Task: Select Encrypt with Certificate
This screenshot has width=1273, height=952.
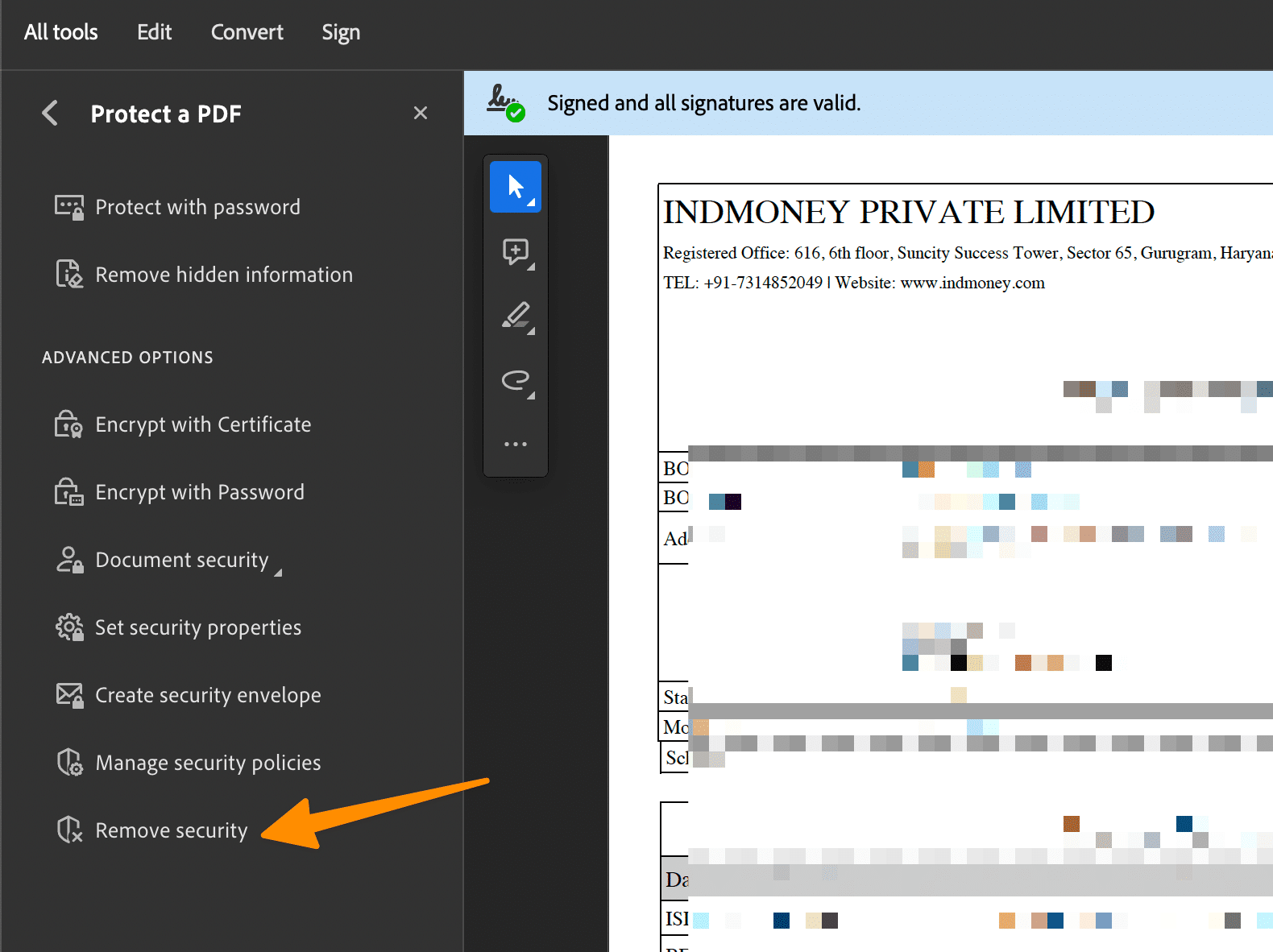Action: point(203,424)
